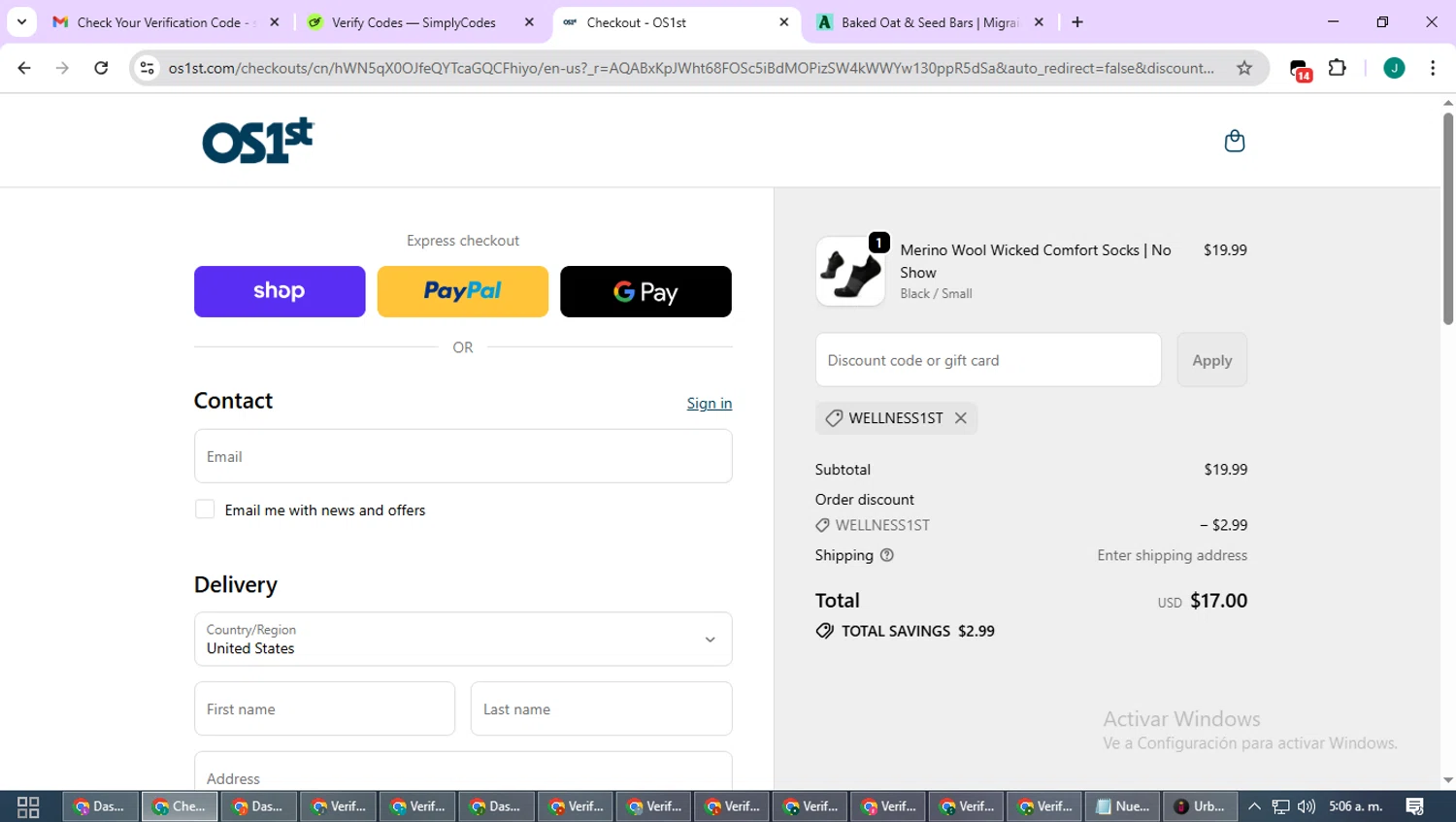Go forward in browser history
Image resolution: width=1456 pixels, height=822 pixels.
[x=62, y=68]
